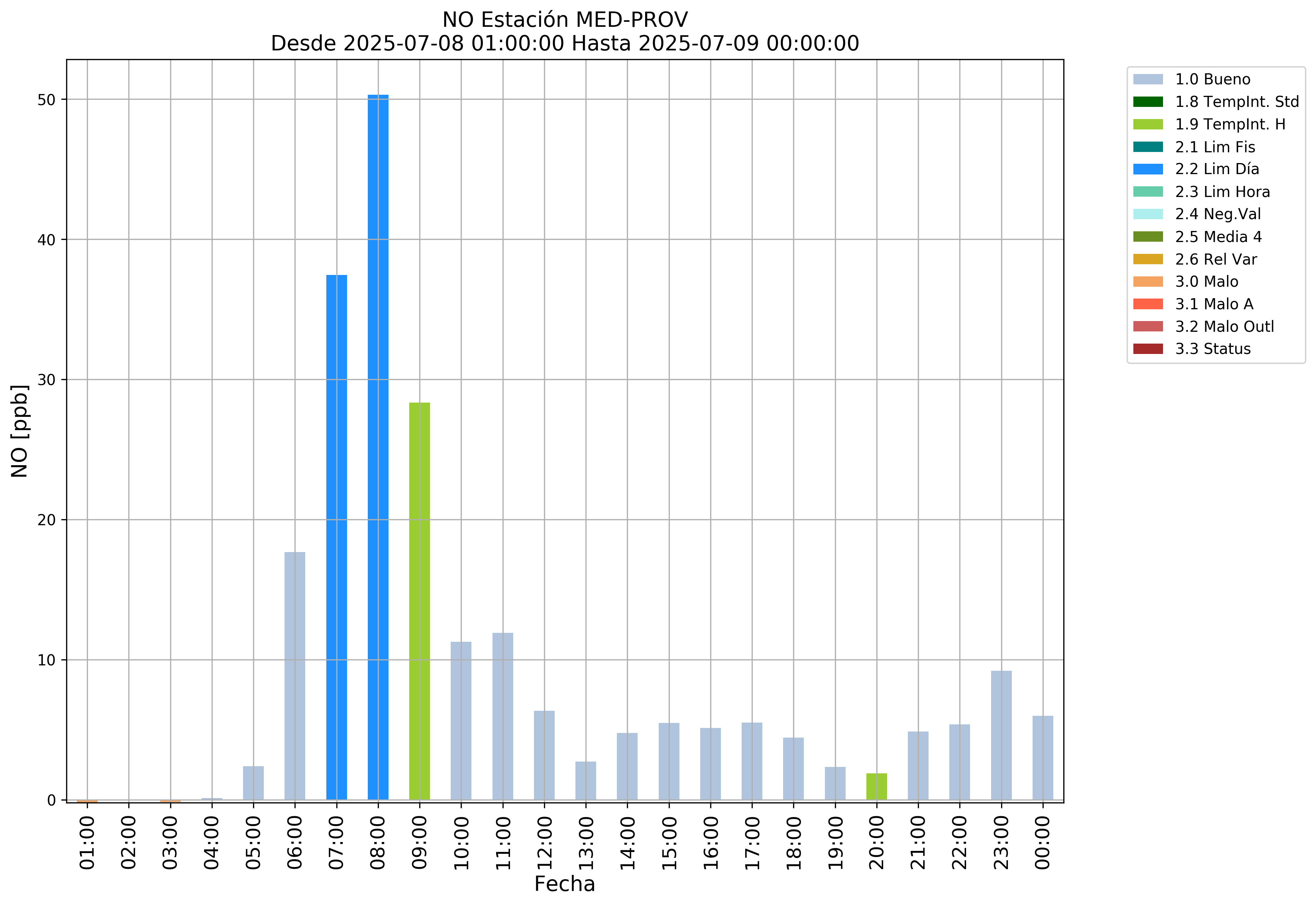Click the 2.2 Lim Día legend swatch

point(1147,169)
